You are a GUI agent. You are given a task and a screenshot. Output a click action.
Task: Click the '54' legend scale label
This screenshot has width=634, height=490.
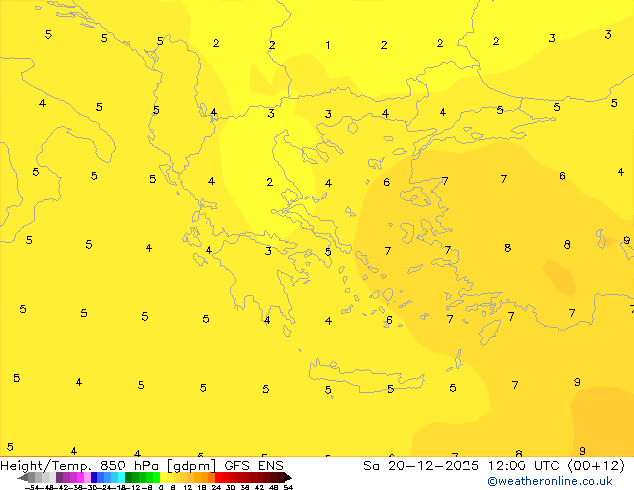click(288, 488)
